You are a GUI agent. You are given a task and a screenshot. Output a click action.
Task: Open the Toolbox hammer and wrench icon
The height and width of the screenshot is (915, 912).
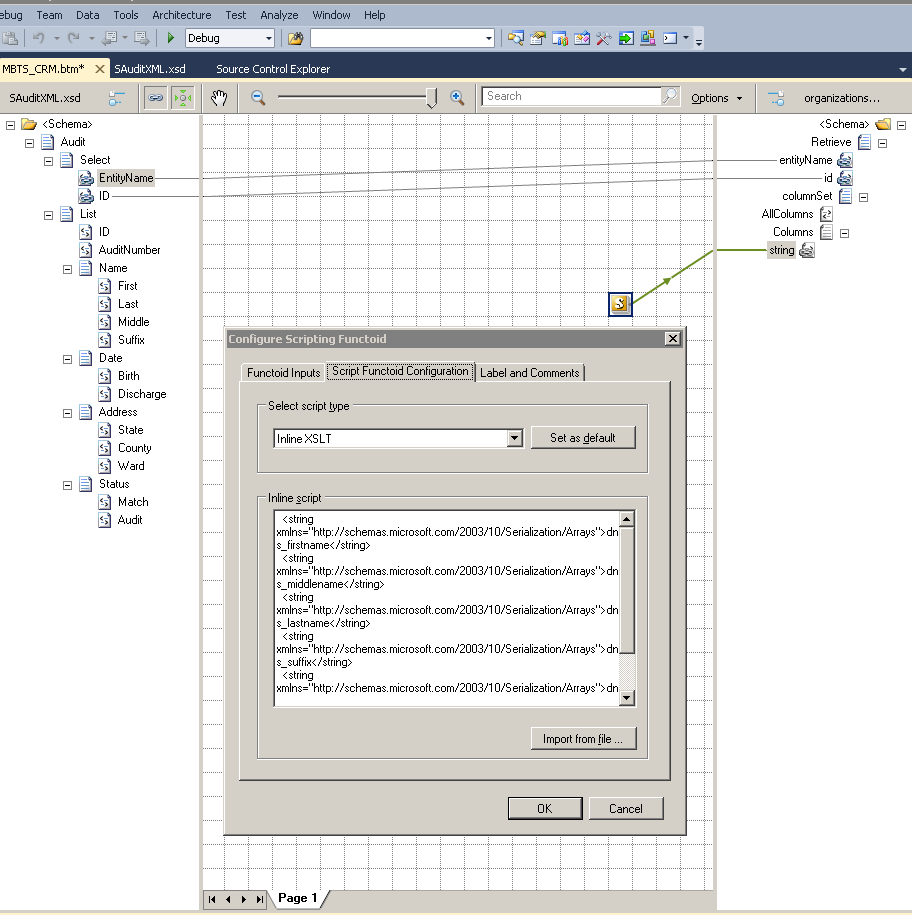coord(604,39)
